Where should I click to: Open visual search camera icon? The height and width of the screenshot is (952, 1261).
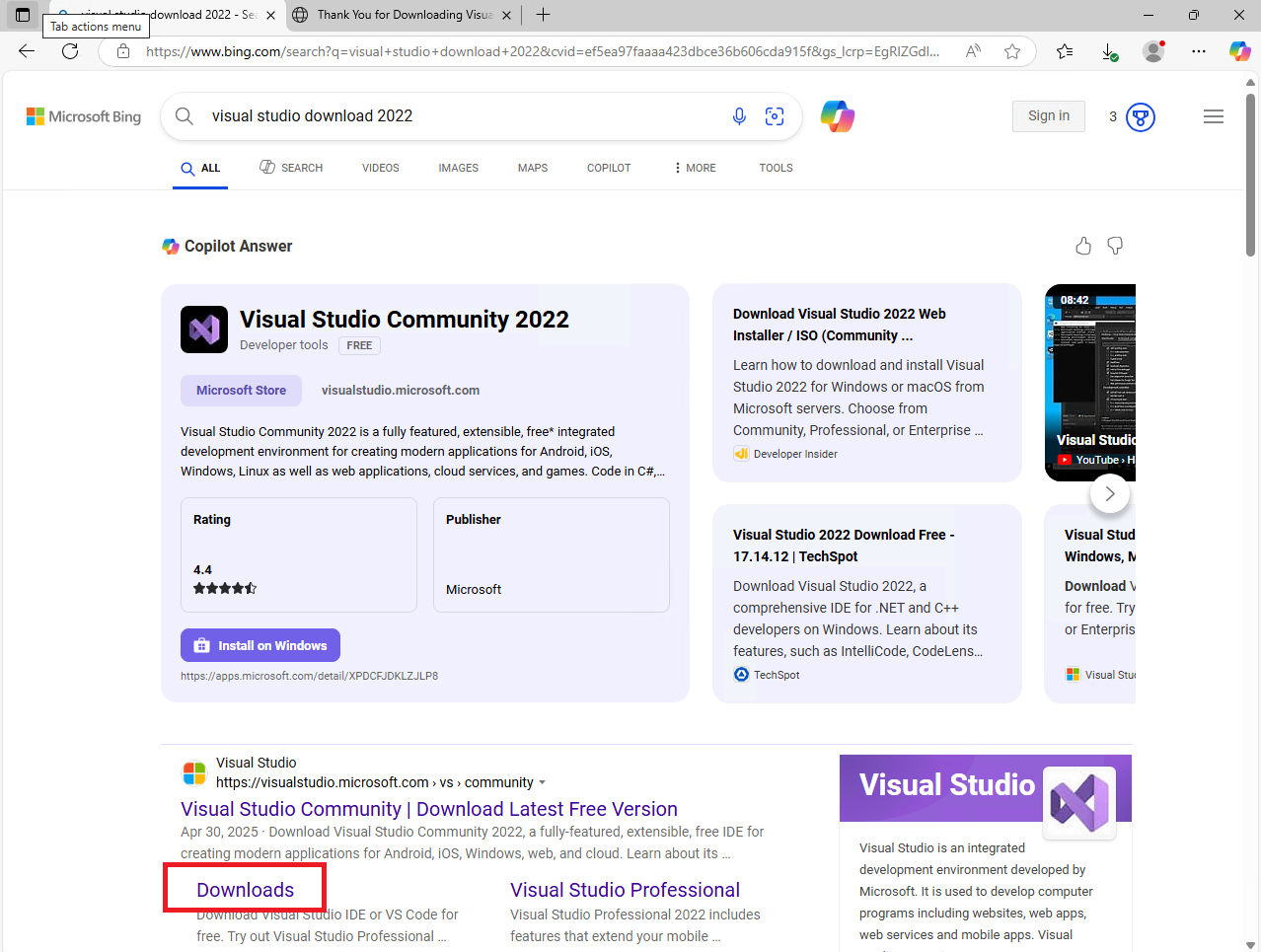click(x=775, y=116)
